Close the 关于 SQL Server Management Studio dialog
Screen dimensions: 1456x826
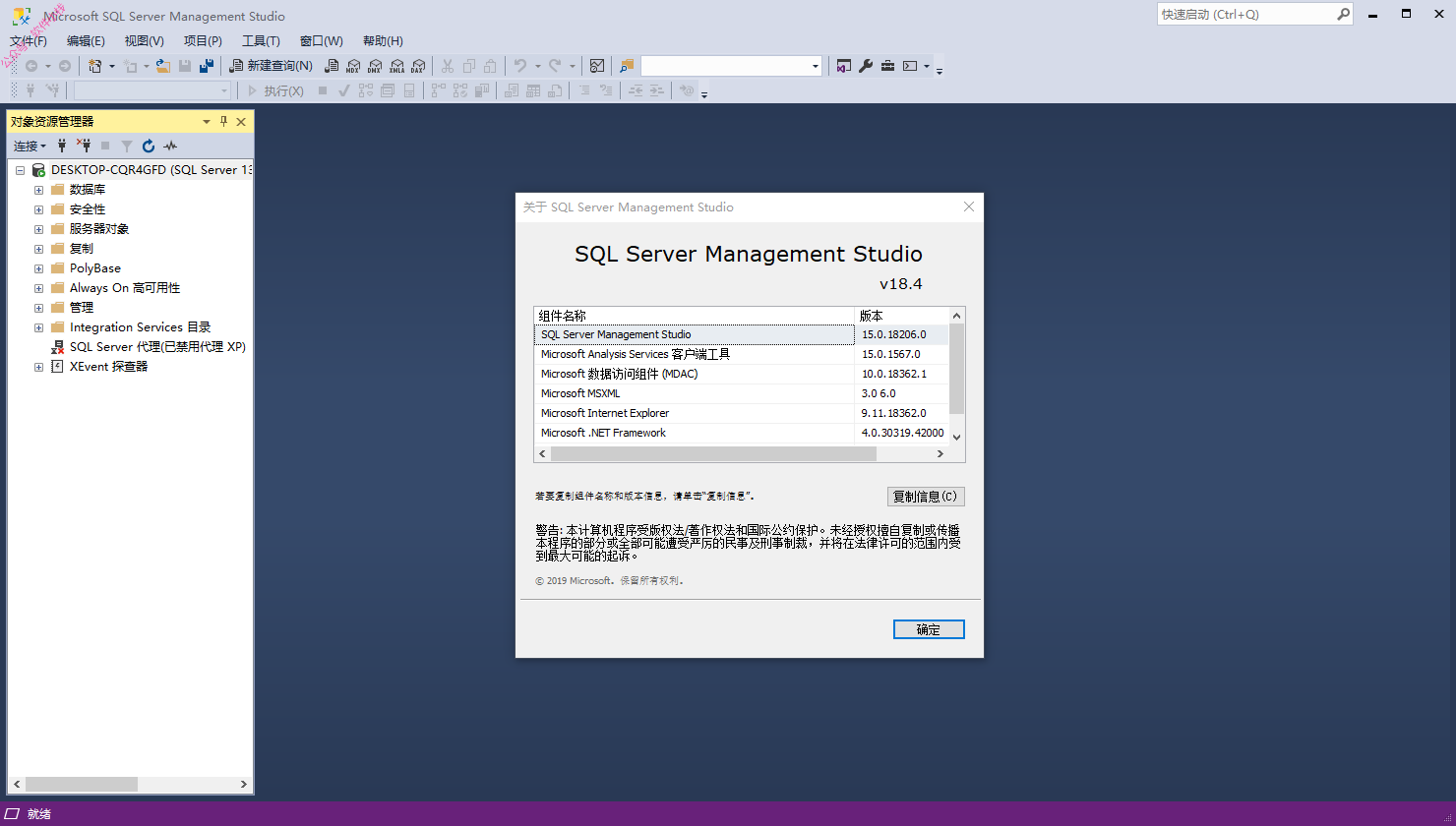(969, 206)
